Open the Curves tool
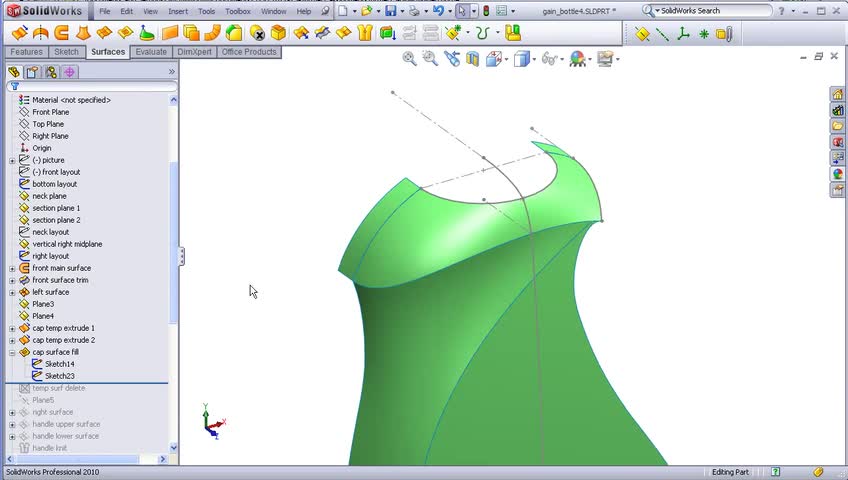This screenshot has height=480, width=848. [484, 34]
